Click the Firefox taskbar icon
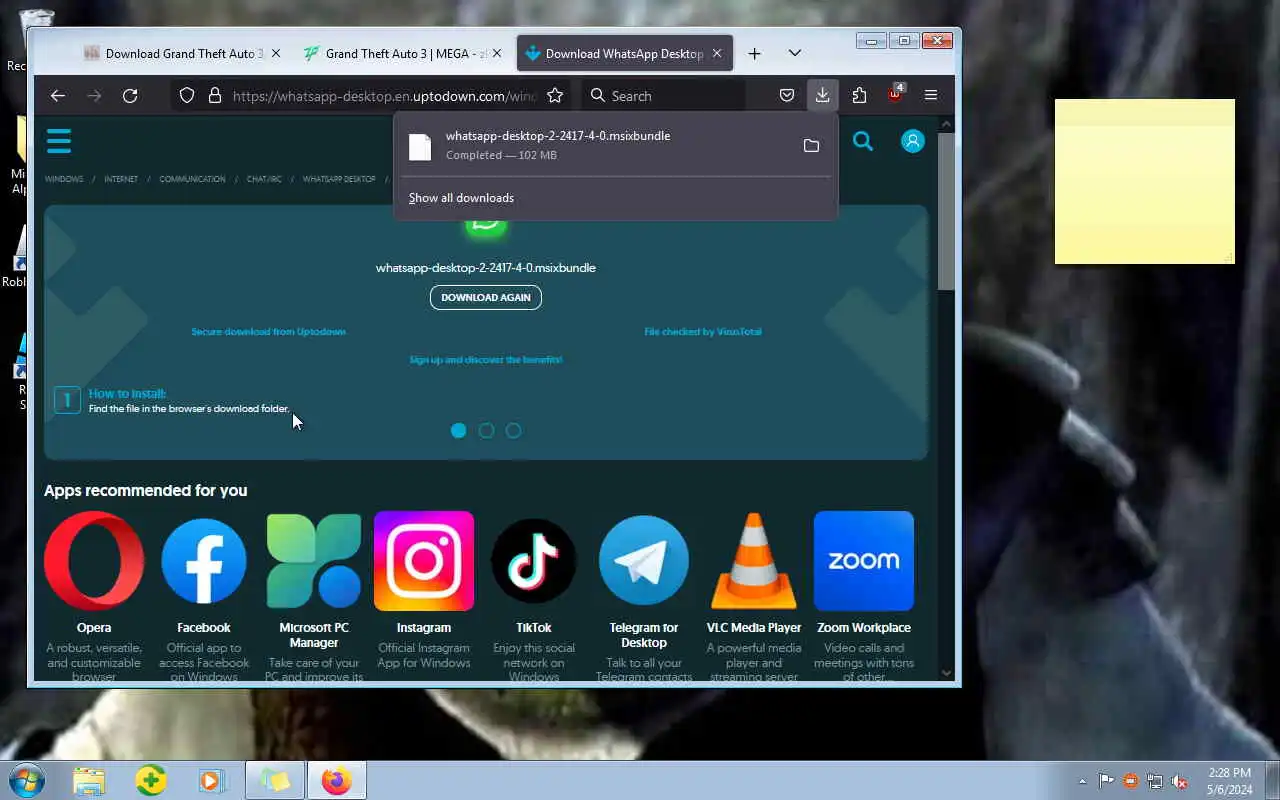This screenshot has height=800, width=1280. click(336, 780)
